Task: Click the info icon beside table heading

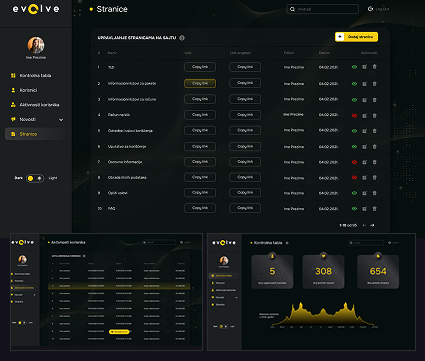Action: pos(182,38)
